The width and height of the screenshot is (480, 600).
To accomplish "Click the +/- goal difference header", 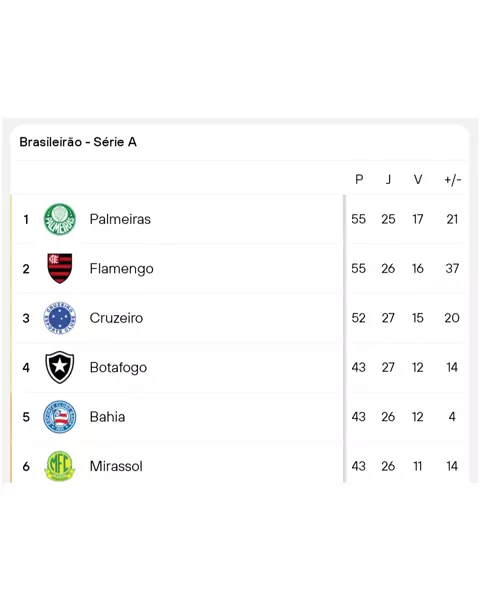I will coord(452,179).
